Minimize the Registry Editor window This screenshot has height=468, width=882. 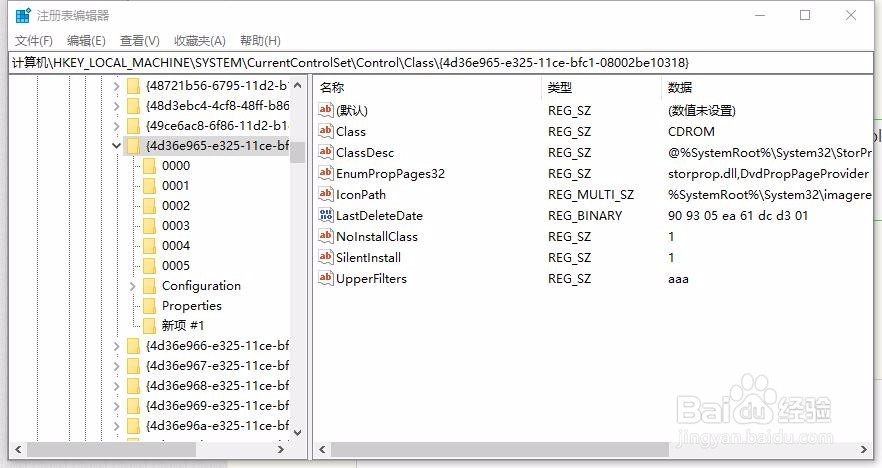click(760, 15)
